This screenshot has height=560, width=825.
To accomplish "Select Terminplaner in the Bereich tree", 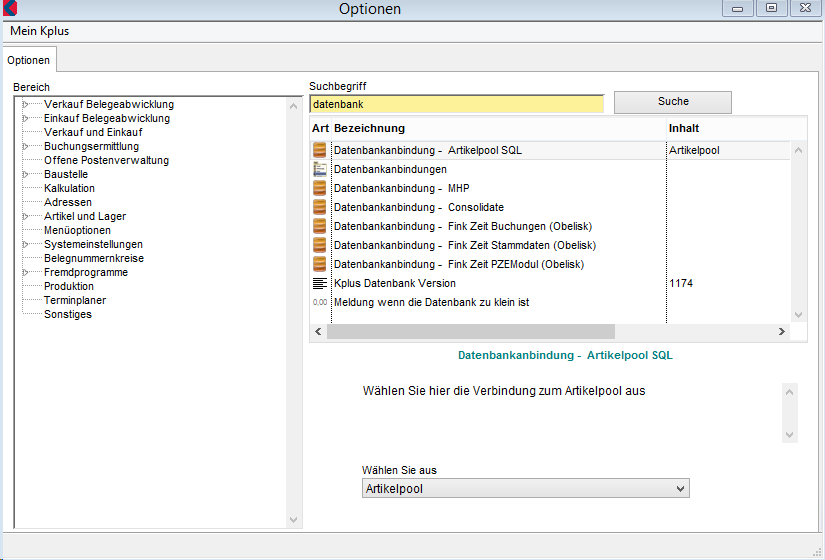I will click(75, 300).
